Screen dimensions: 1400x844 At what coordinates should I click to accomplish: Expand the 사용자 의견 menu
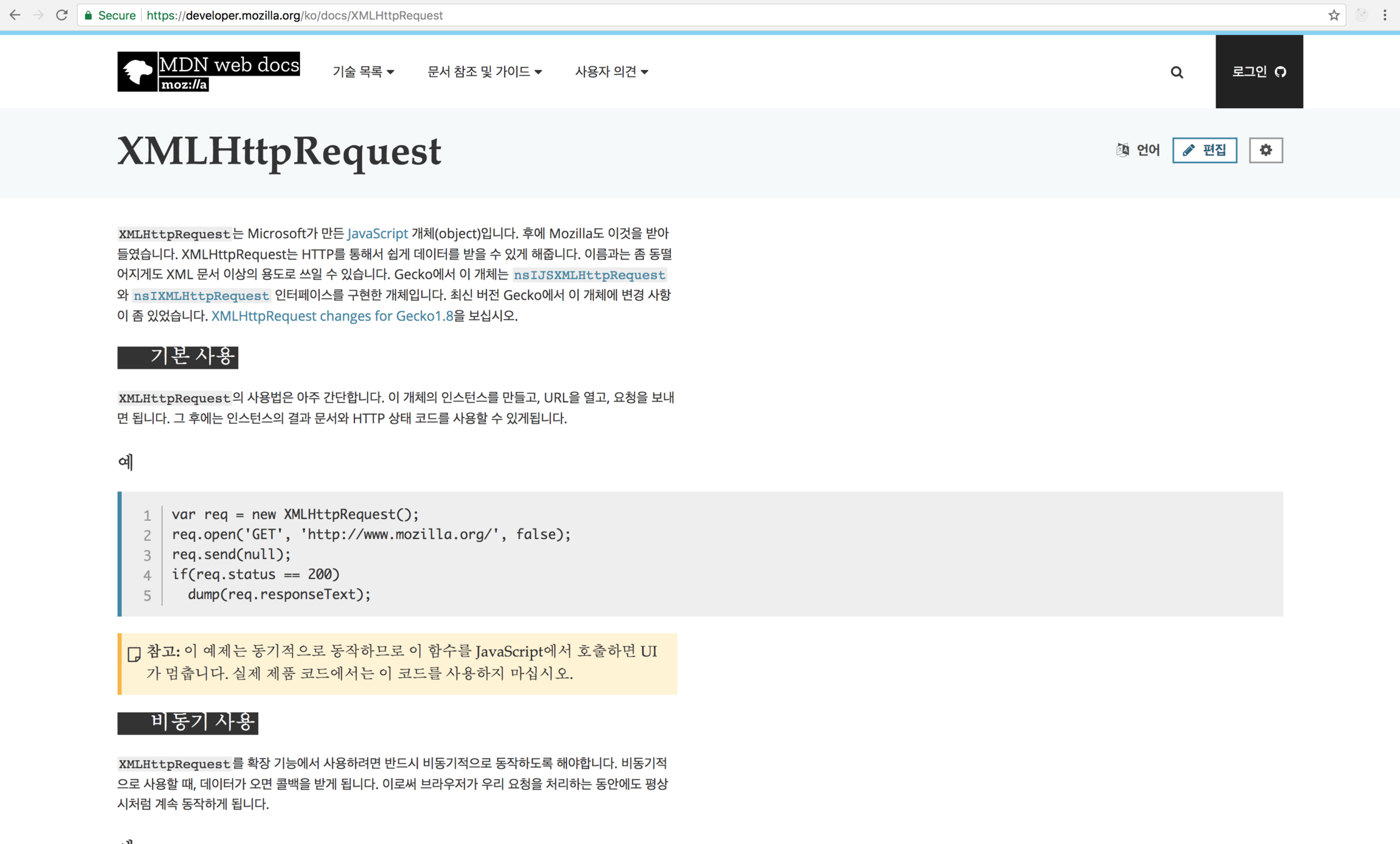pos(611,72)
